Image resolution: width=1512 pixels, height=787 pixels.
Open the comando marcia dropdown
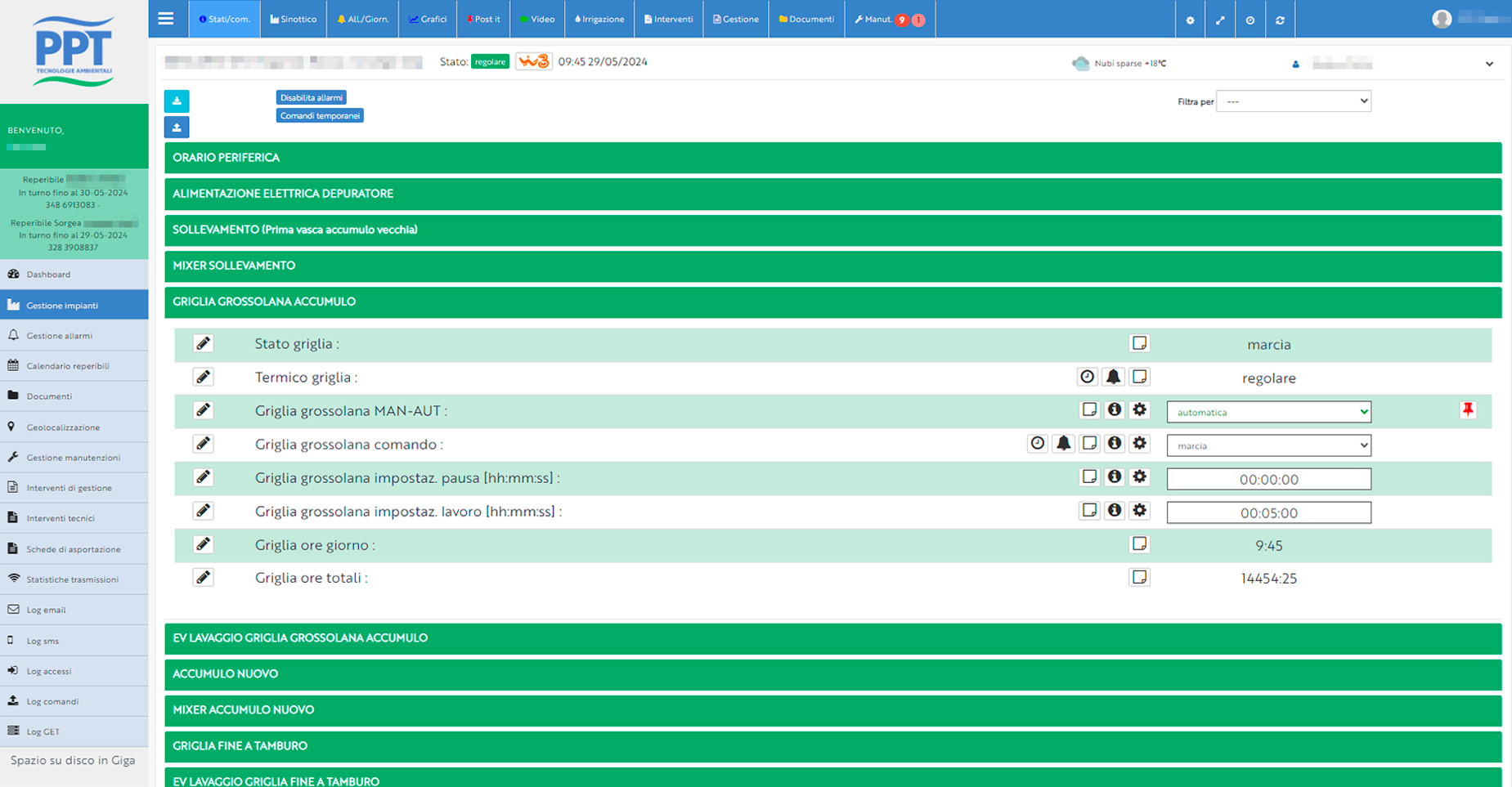[x=1269, y=445]
